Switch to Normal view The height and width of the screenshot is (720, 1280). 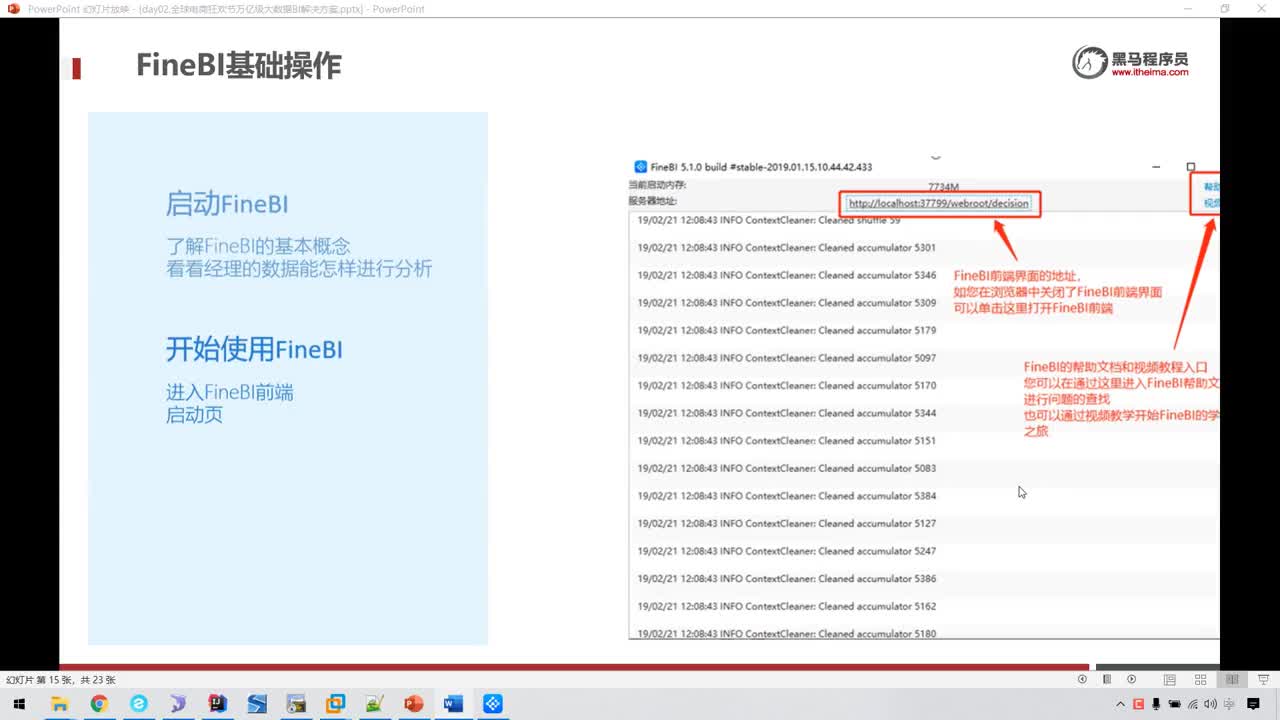[x=1169, y=679]
